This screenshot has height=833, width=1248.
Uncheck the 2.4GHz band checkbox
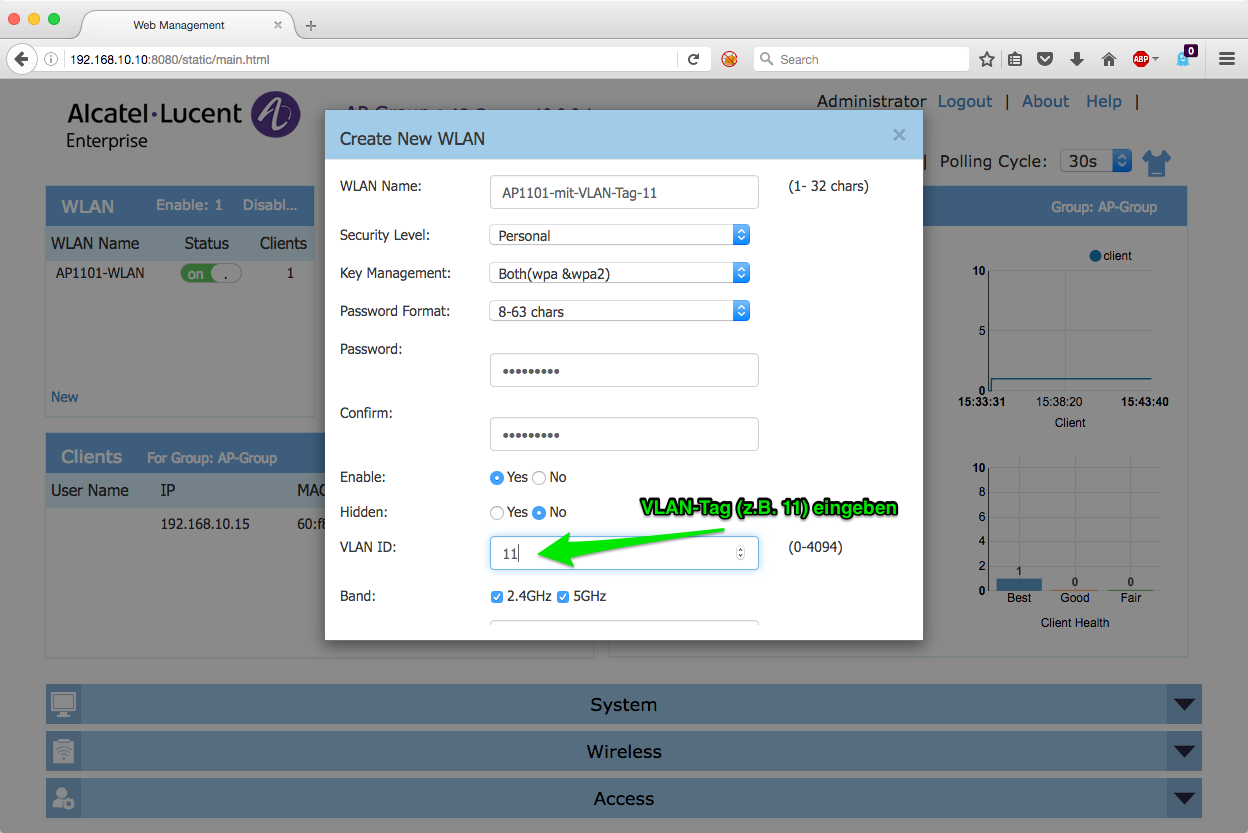497,597
